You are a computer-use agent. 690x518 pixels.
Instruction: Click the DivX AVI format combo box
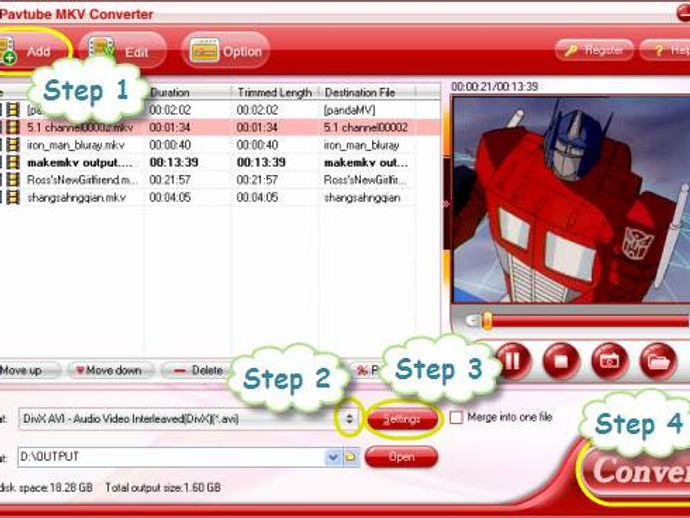pos(189,419)
